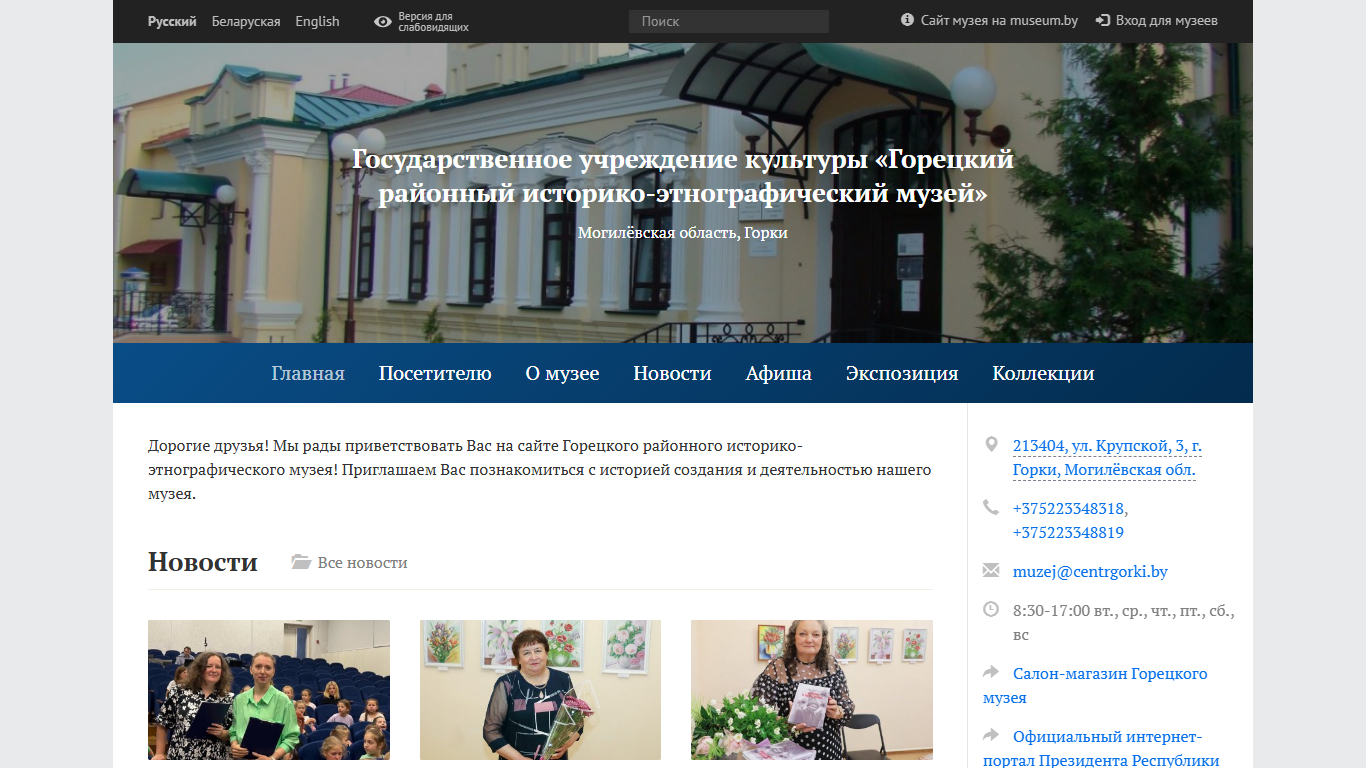Image resolution: width=1366 pixels, height=768 pixels.
Task: Click the eye icon for visually impaired version
Action: click(x=382, y=21)
